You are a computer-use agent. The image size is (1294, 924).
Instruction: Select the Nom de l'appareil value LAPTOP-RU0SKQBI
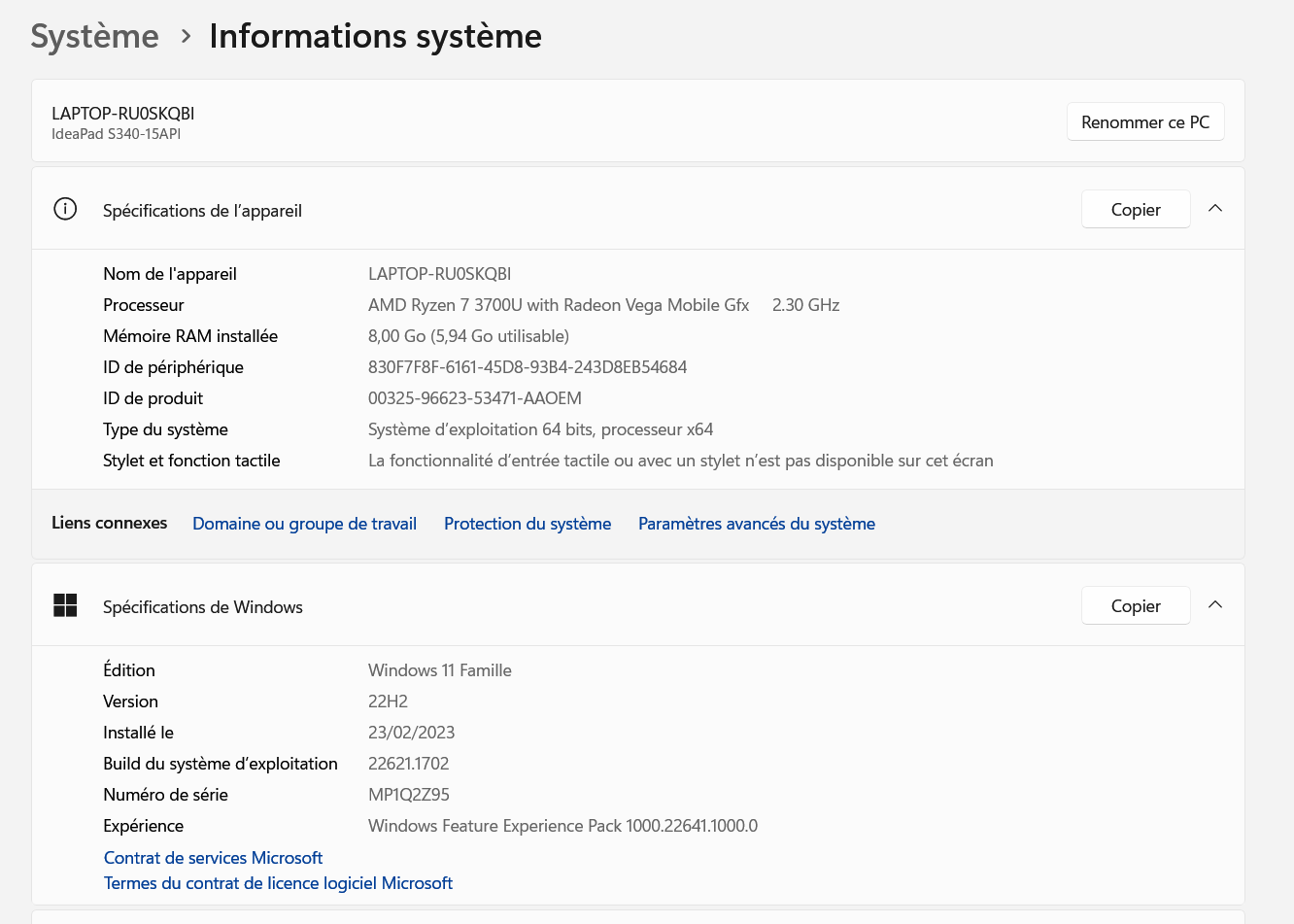tap(439, 274)
